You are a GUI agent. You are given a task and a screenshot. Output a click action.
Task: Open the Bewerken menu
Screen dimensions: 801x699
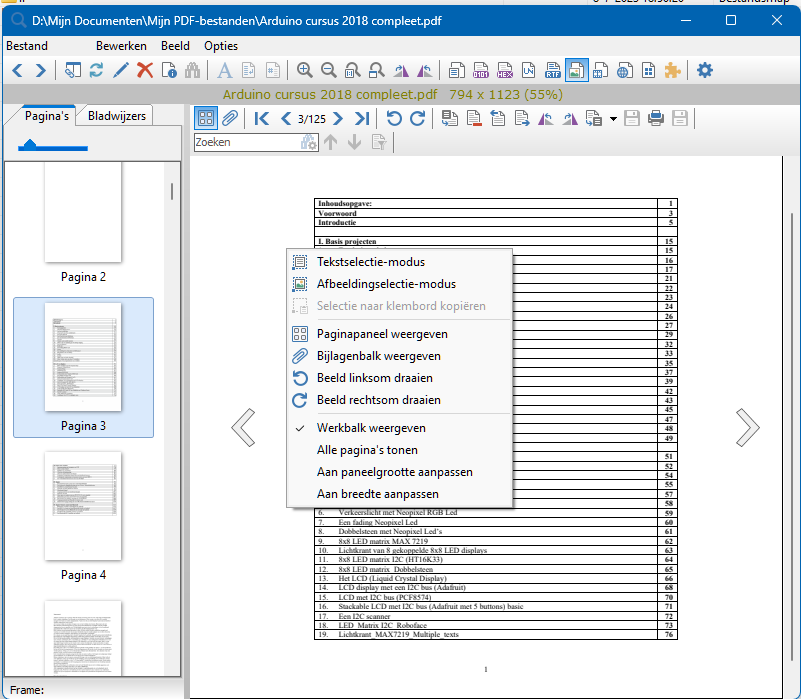click(121, 46)
